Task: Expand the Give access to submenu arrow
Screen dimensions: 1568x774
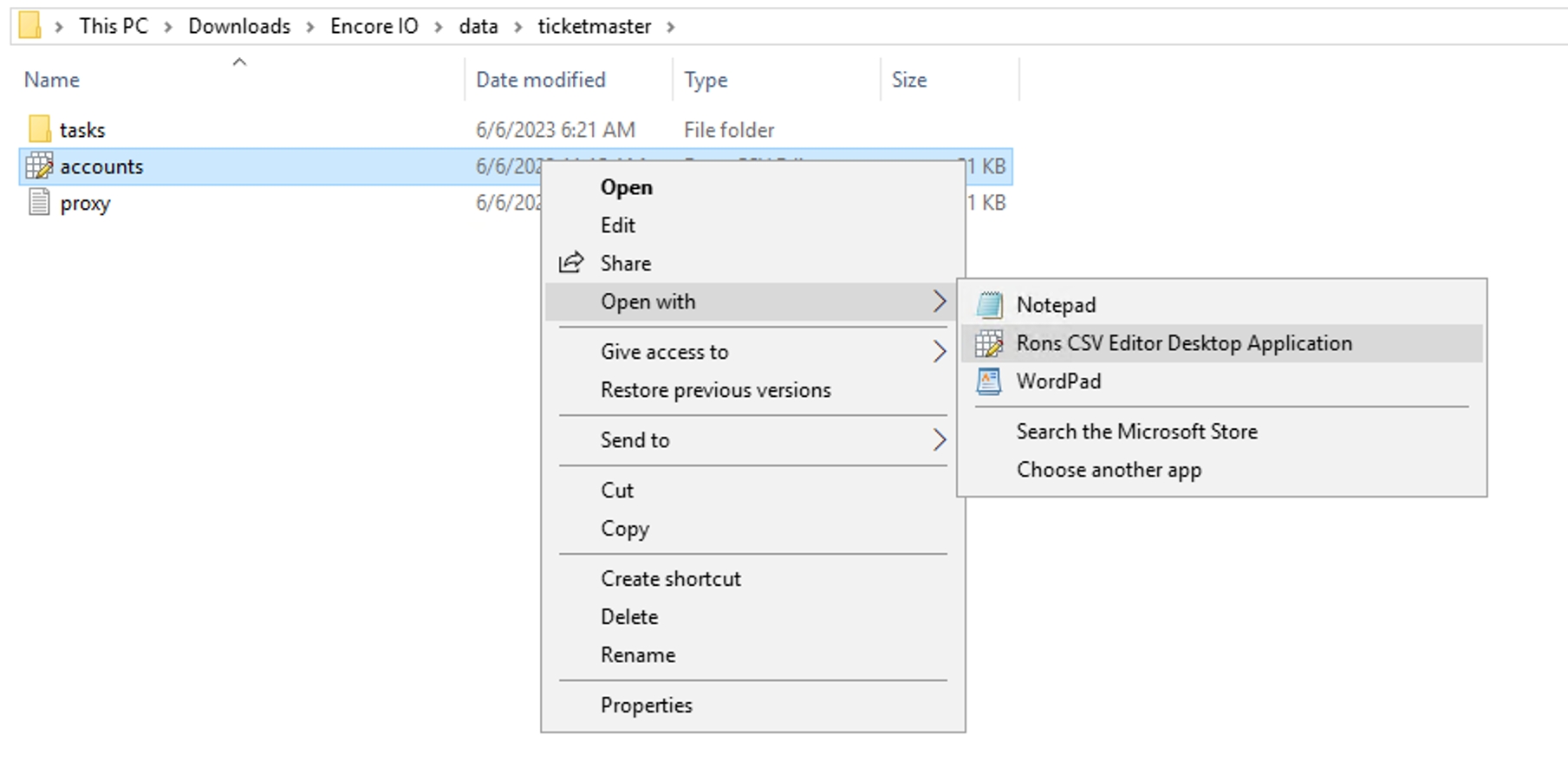Action: coord(939,352)
